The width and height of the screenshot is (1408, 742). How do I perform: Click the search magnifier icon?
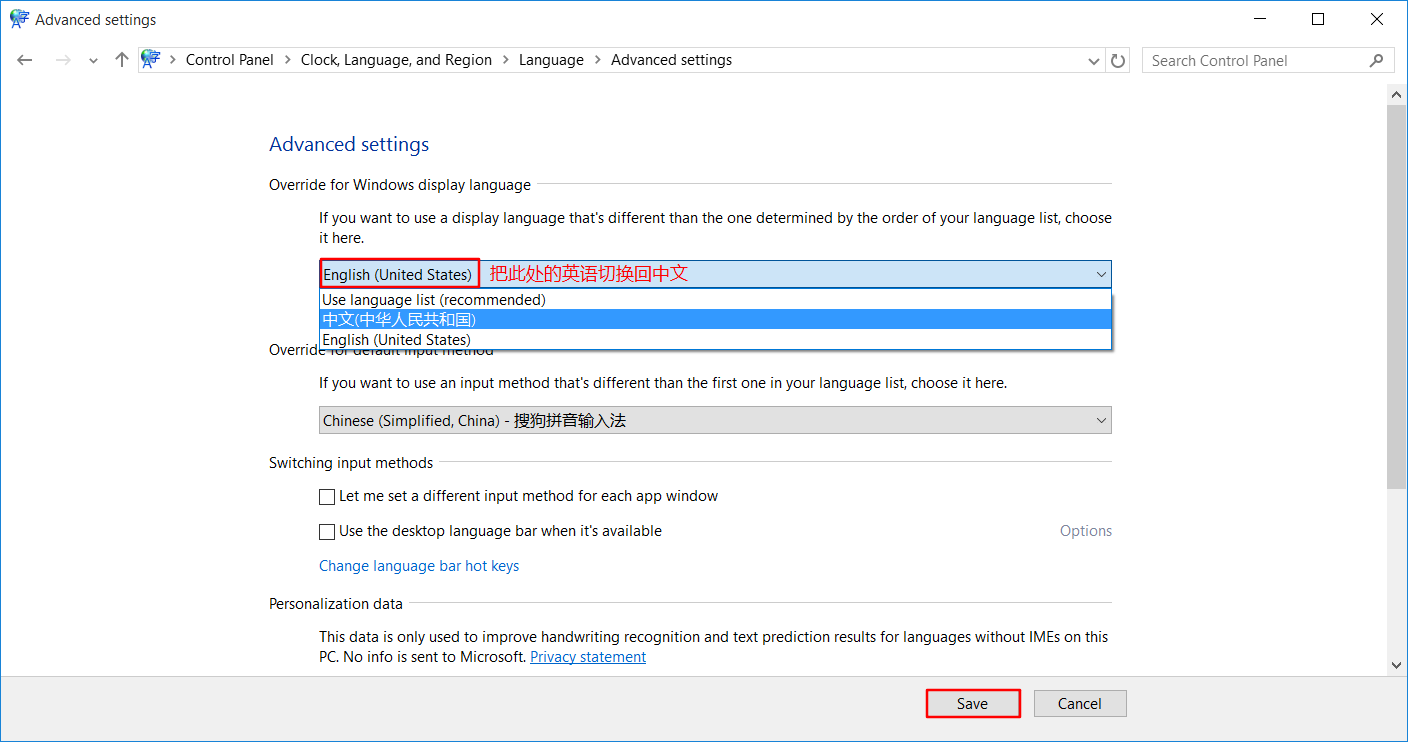(1377, 60)
